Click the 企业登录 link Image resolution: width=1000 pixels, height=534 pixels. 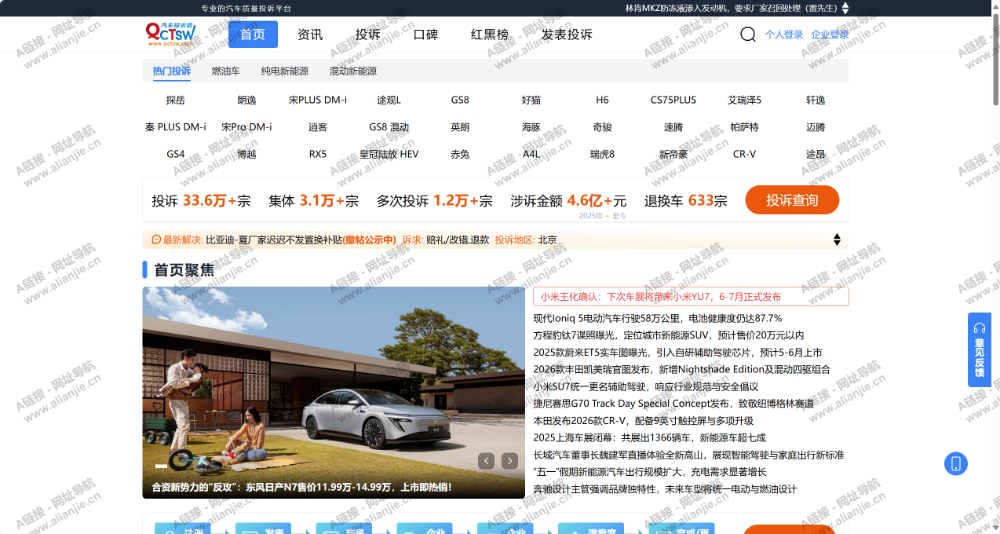830,34
